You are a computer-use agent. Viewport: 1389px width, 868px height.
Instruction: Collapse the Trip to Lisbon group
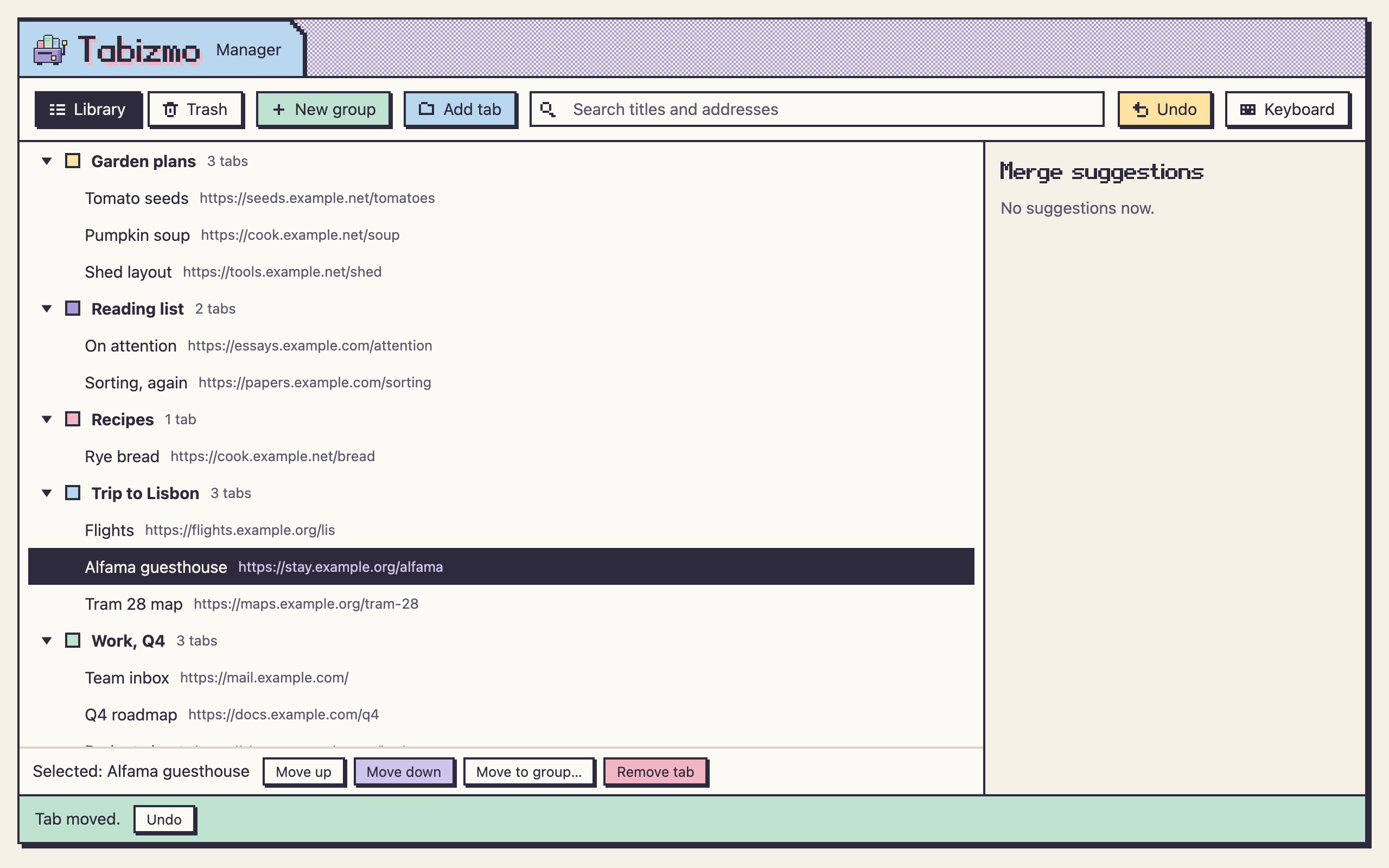tap(47, 493)
